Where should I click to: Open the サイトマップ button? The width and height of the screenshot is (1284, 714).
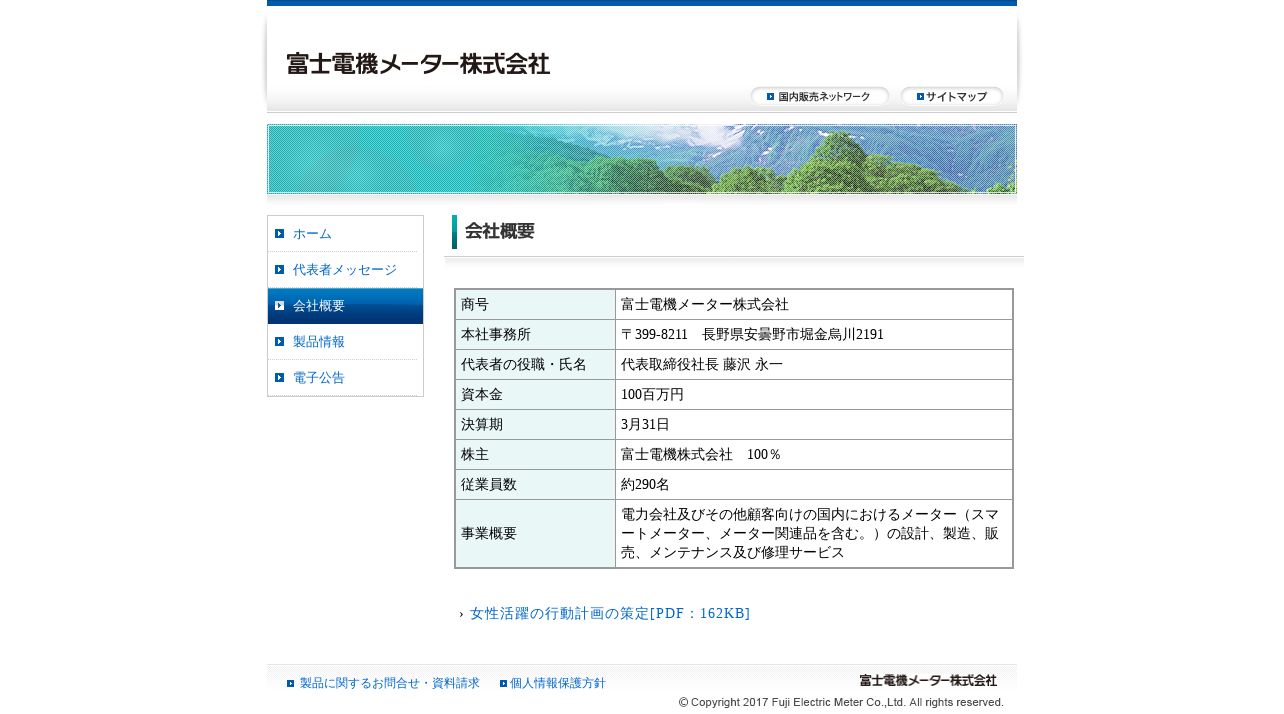[x=952, y=96]
